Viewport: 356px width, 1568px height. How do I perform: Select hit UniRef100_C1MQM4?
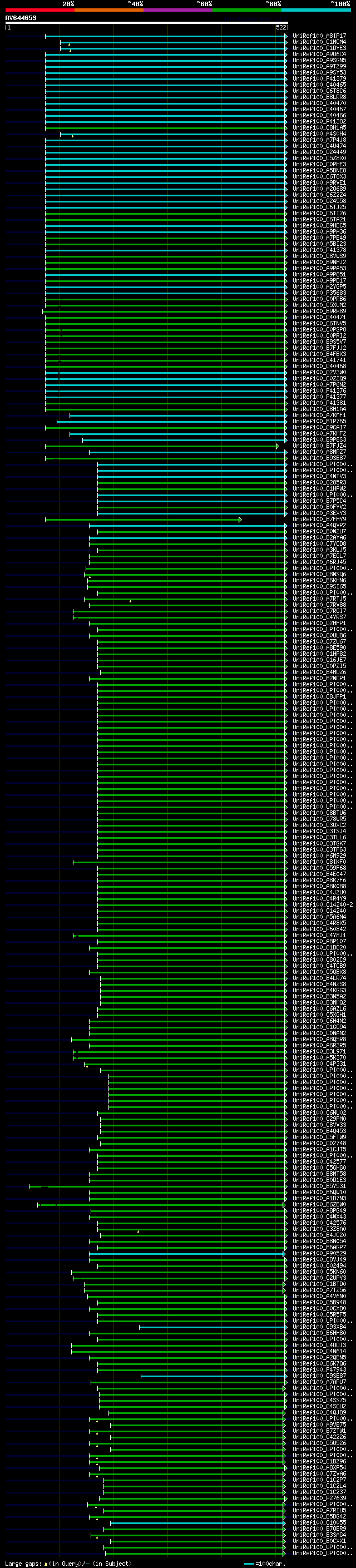point(319,42)
